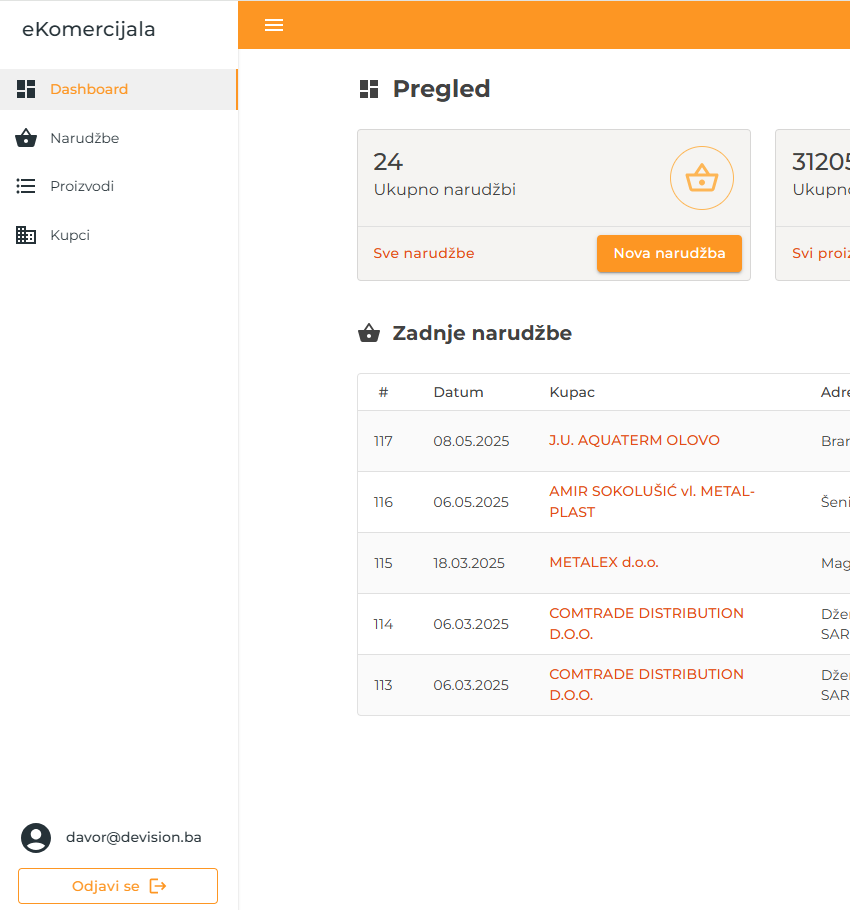This screenshot has height=910, width=850.
Task: Click the basket icon beside Zadnje narudžbe
Action: pyautogui.click(x=369, y=334)
